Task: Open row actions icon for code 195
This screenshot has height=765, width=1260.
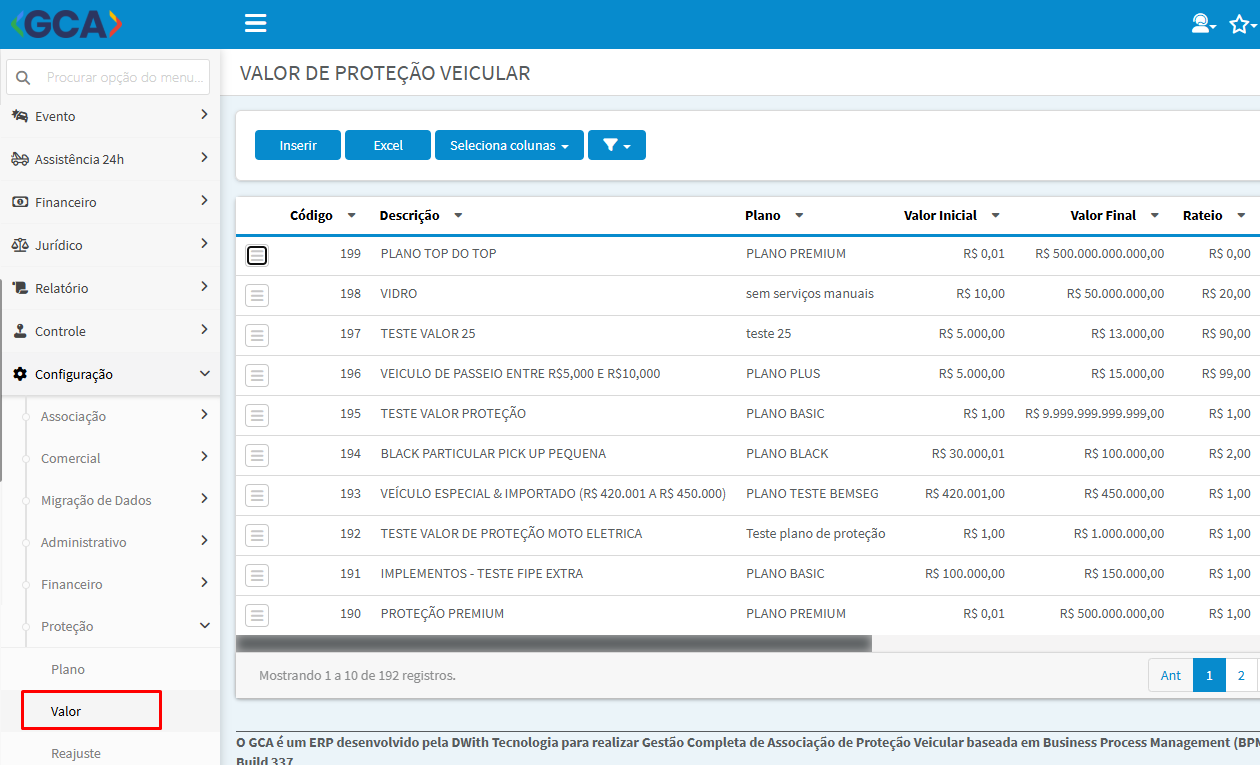Action: pos(257,415)
